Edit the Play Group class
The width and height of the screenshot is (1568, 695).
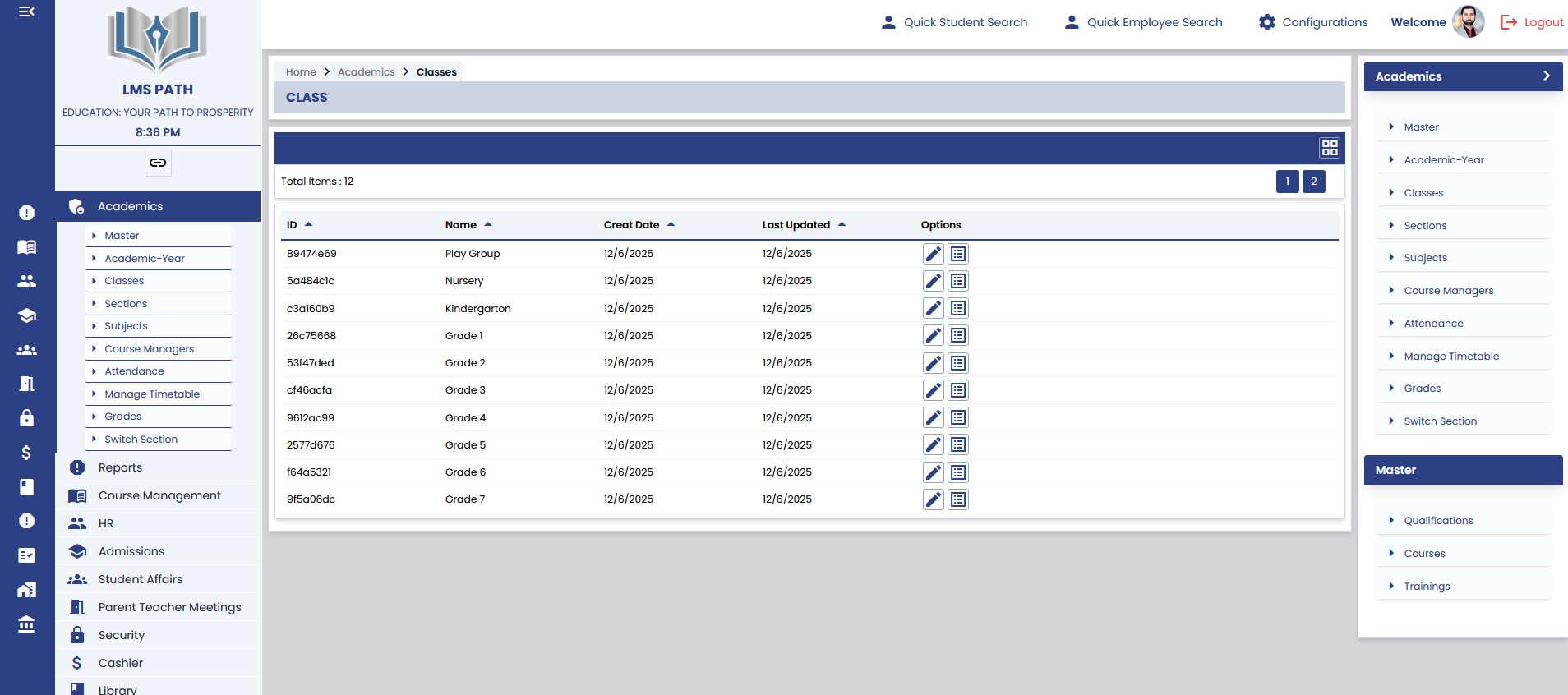point(933,254)
